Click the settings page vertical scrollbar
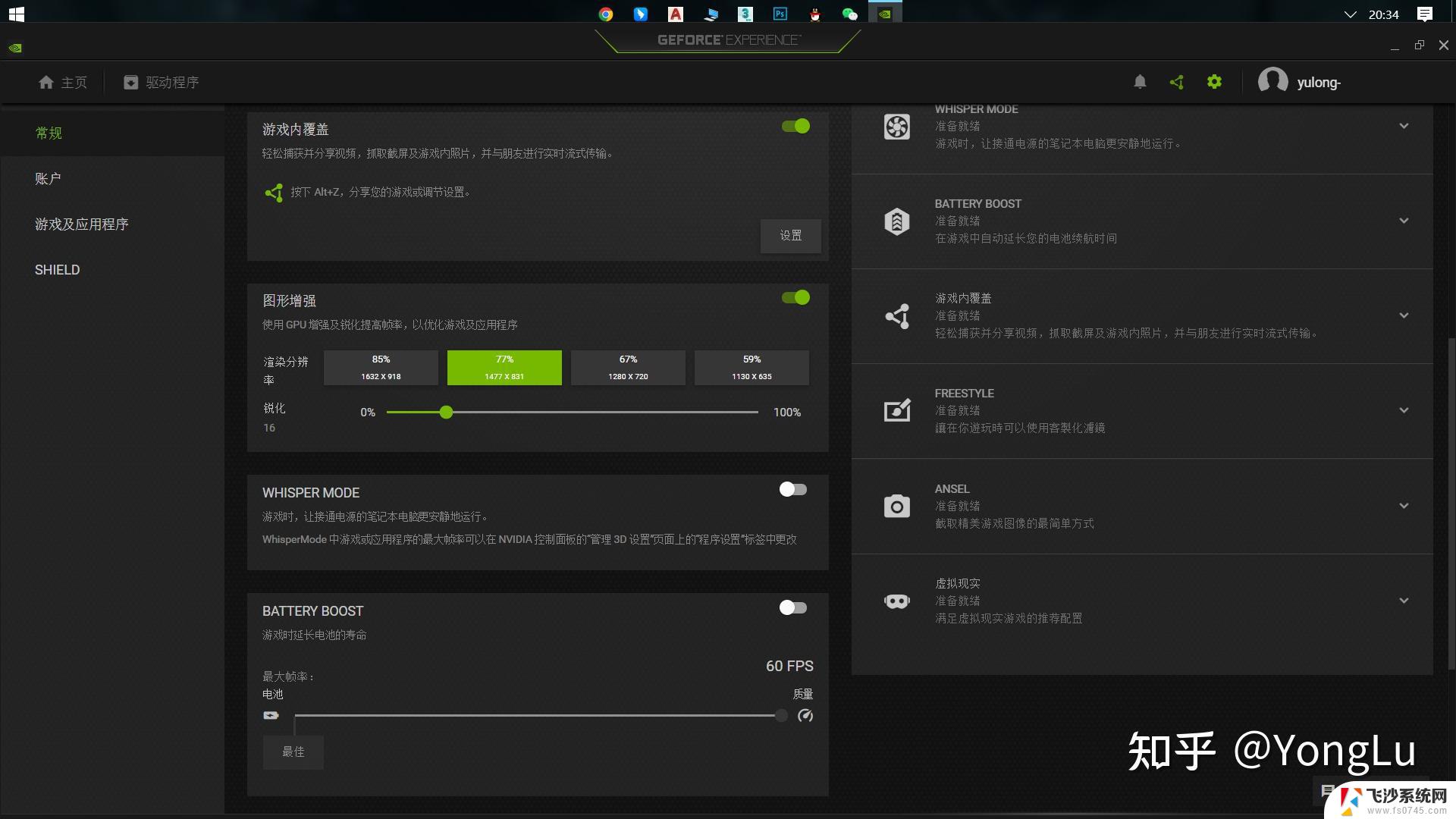 point(1451,503)
